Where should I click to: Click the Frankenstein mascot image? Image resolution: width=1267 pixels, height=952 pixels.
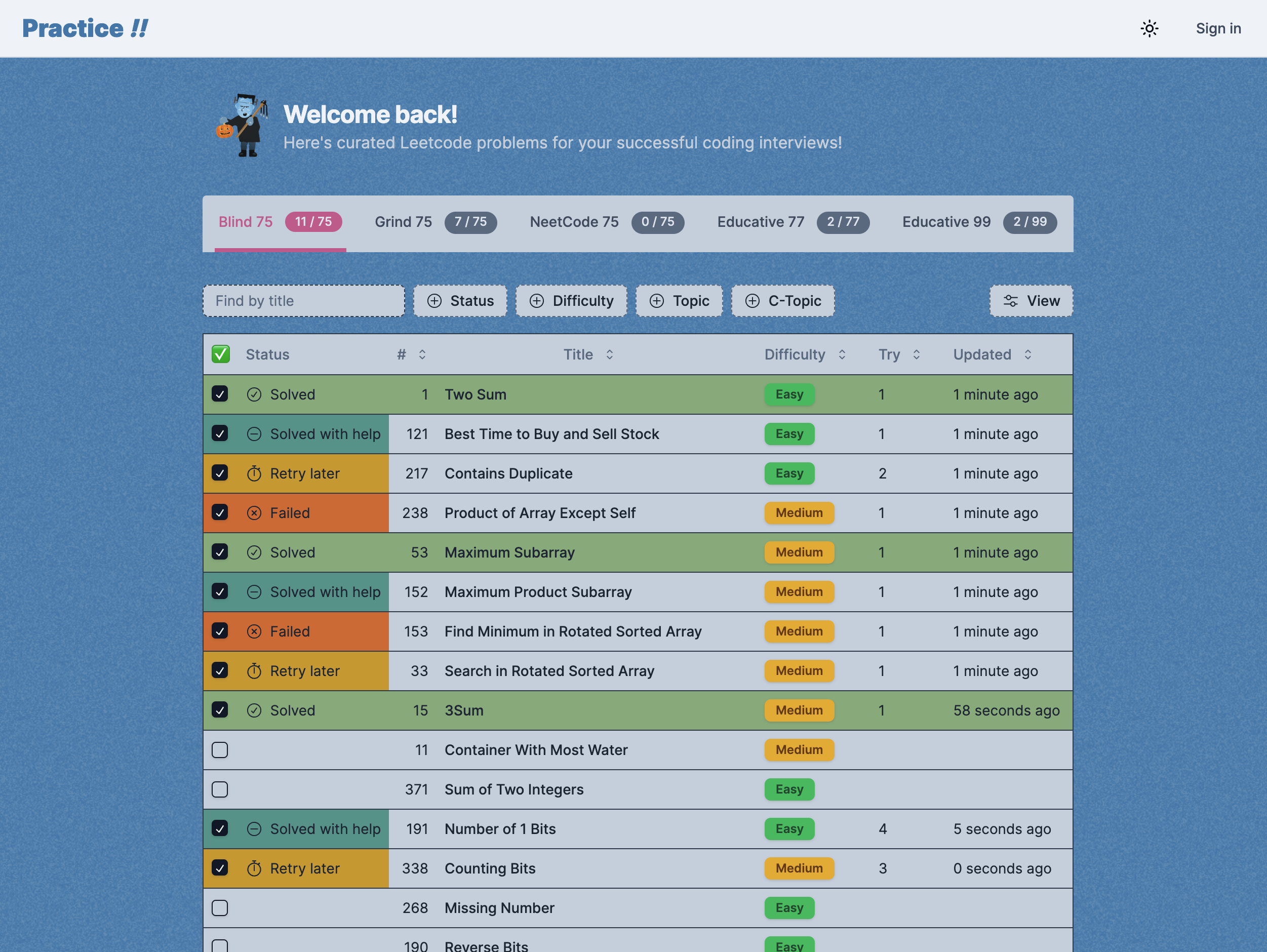(x=242, y=126)
